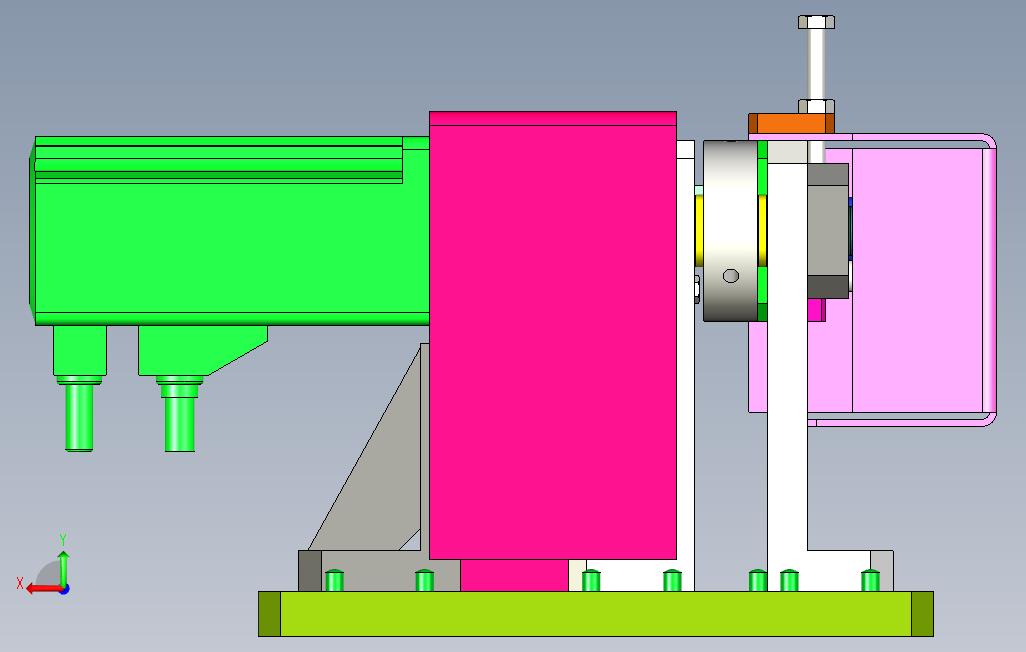Select the leftmost motor connector pin
Image resolution: width=1026 pixels, height=652 pixels.
coord(79,416)
